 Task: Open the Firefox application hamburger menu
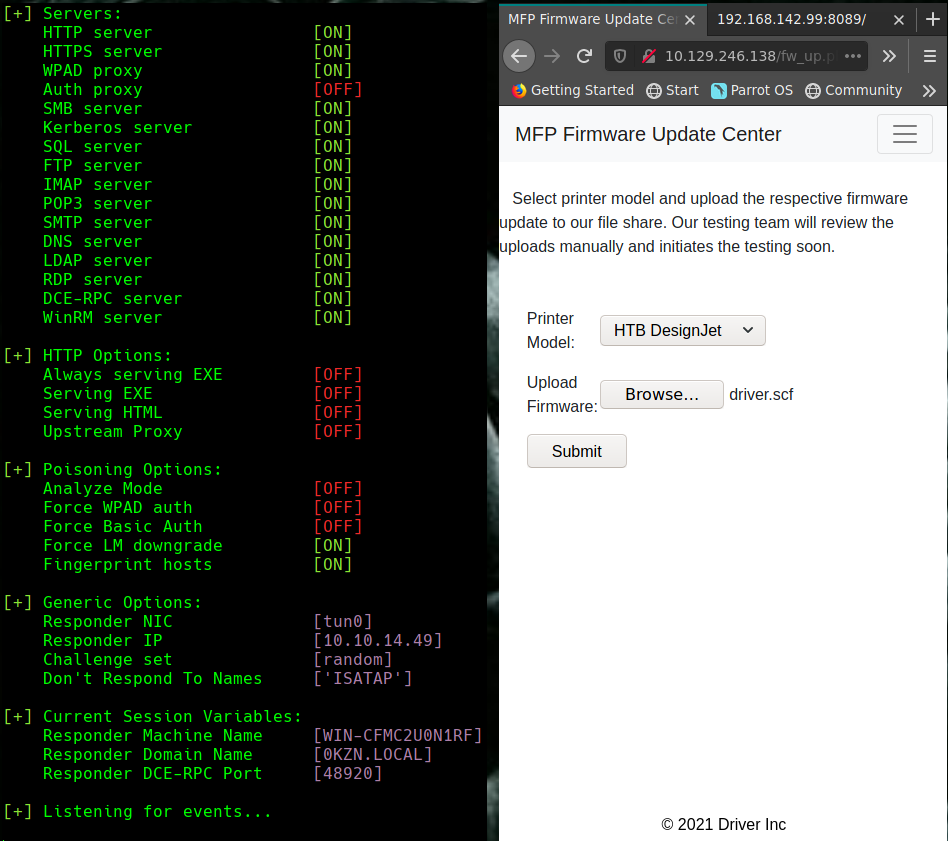point(928,56)
